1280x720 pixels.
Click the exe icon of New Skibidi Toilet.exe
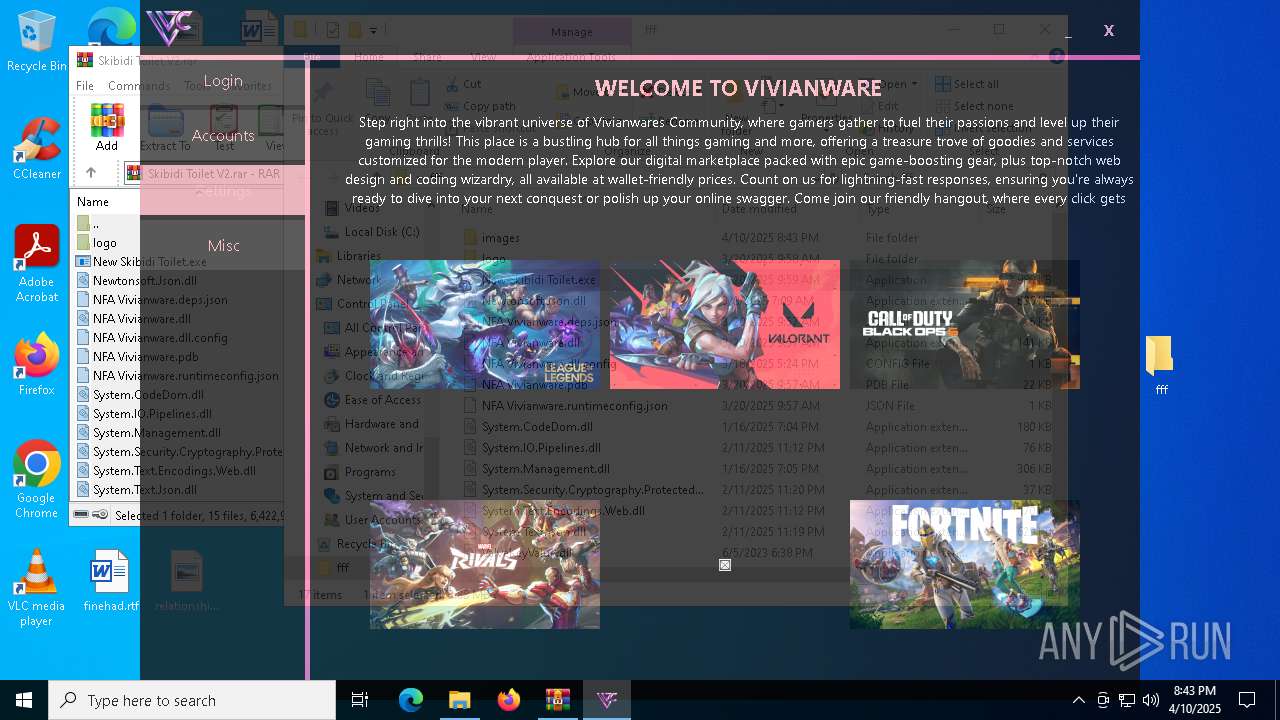tap(83, 262)
